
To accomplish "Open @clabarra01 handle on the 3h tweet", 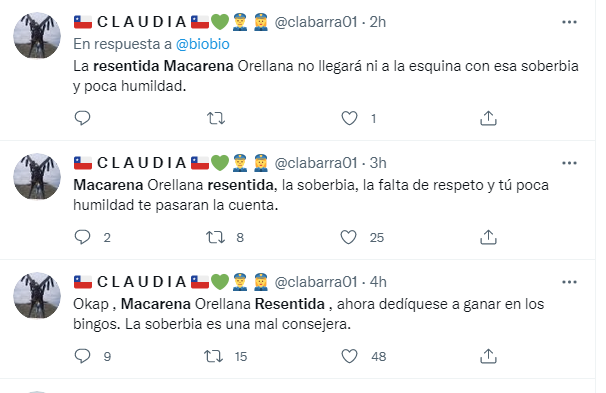I will point(316,163).
